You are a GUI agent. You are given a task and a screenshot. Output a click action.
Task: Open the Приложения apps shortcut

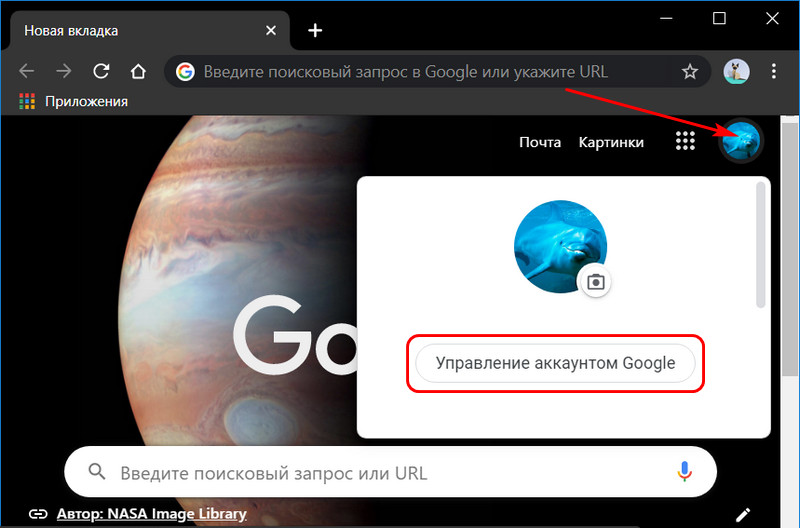click(73, 102)
